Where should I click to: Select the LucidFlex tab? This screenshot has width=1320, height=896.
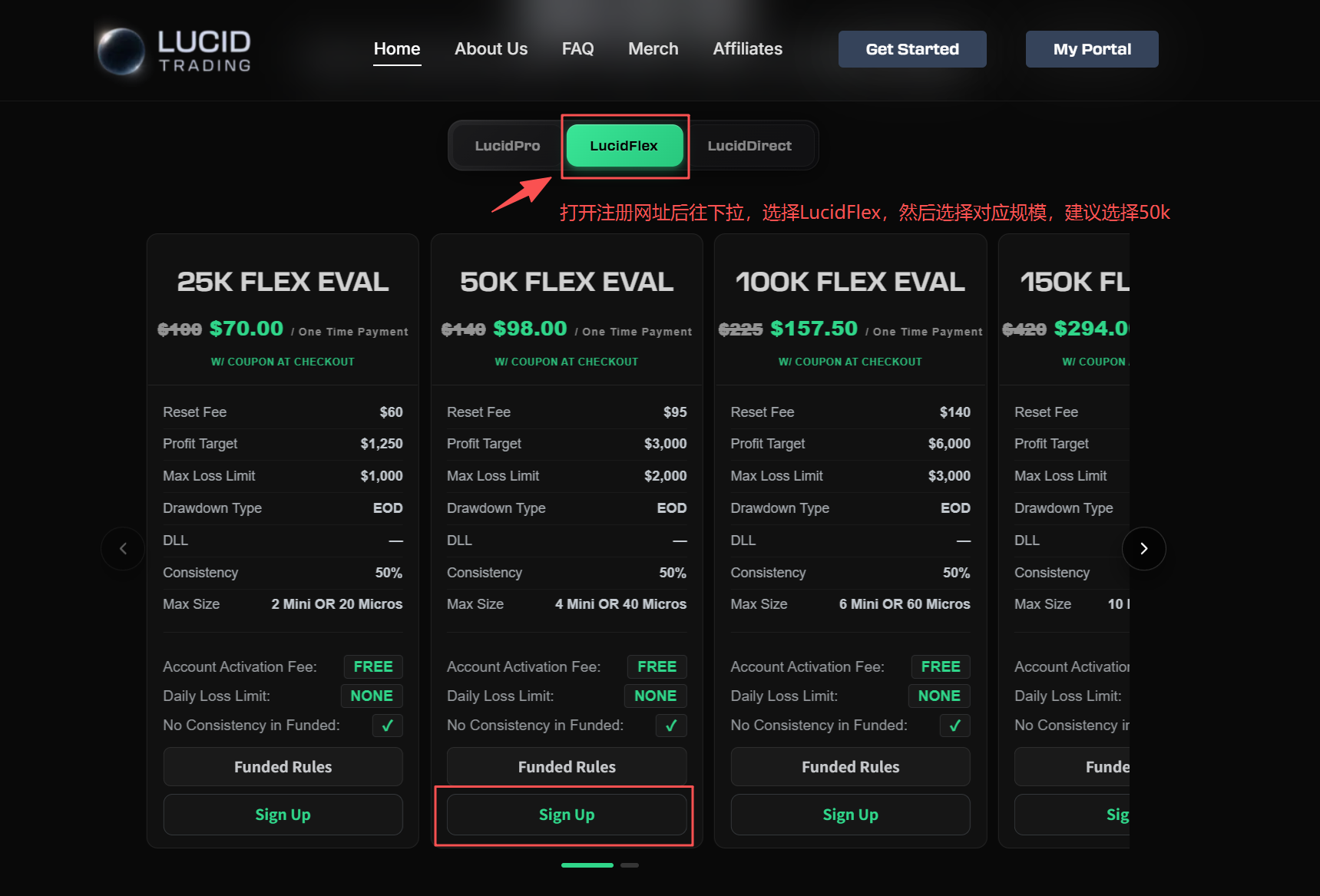[624, 146]
